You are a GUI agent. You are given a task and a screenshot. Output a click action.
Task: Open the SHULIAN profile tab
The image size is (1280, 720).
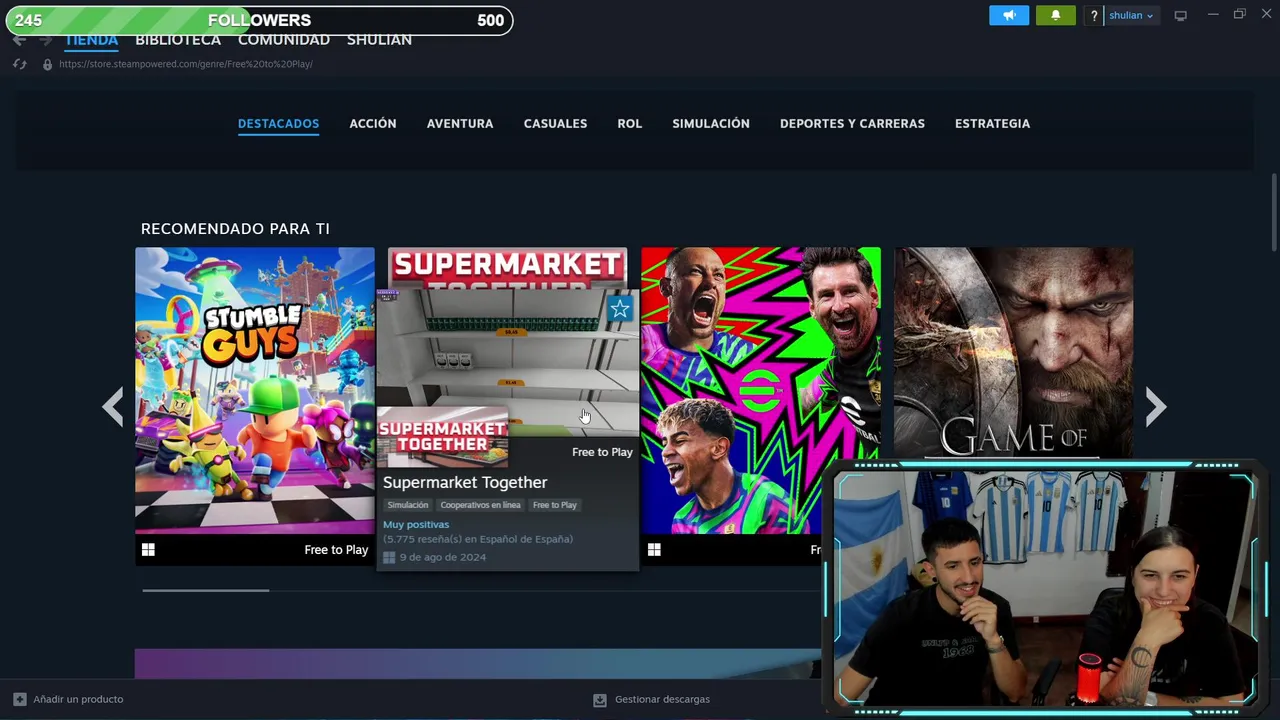coord(379,40)
